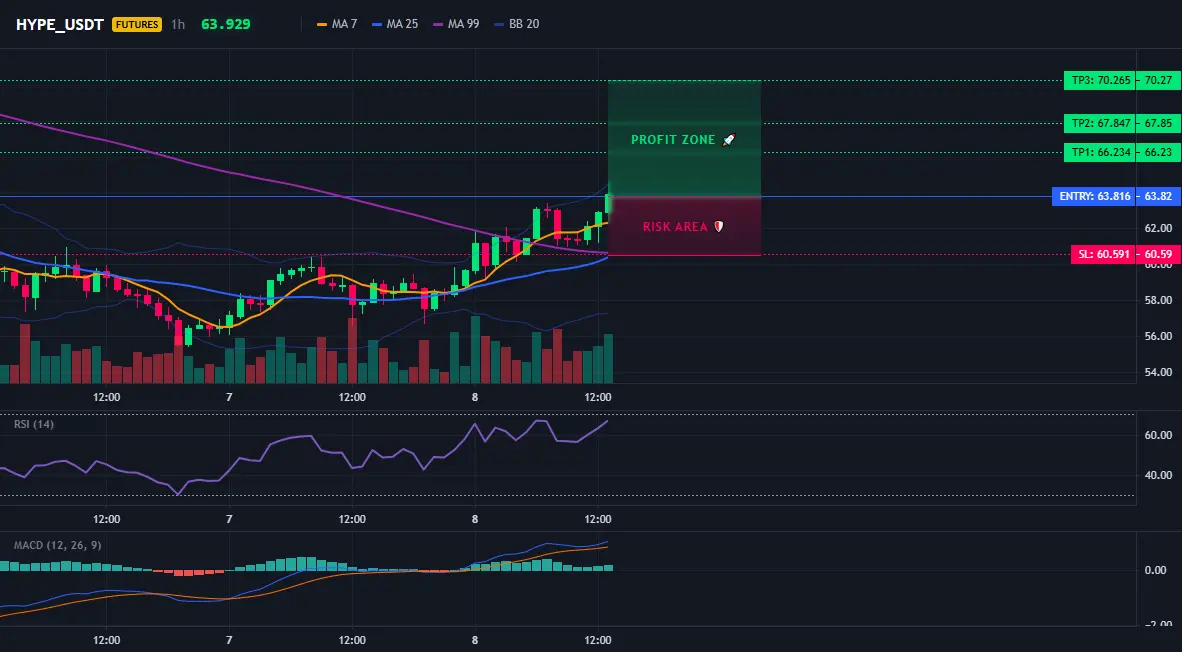Click the RSI 40.00 axis label
This screenshot has height=652, width=1182.
point(1159,475)
